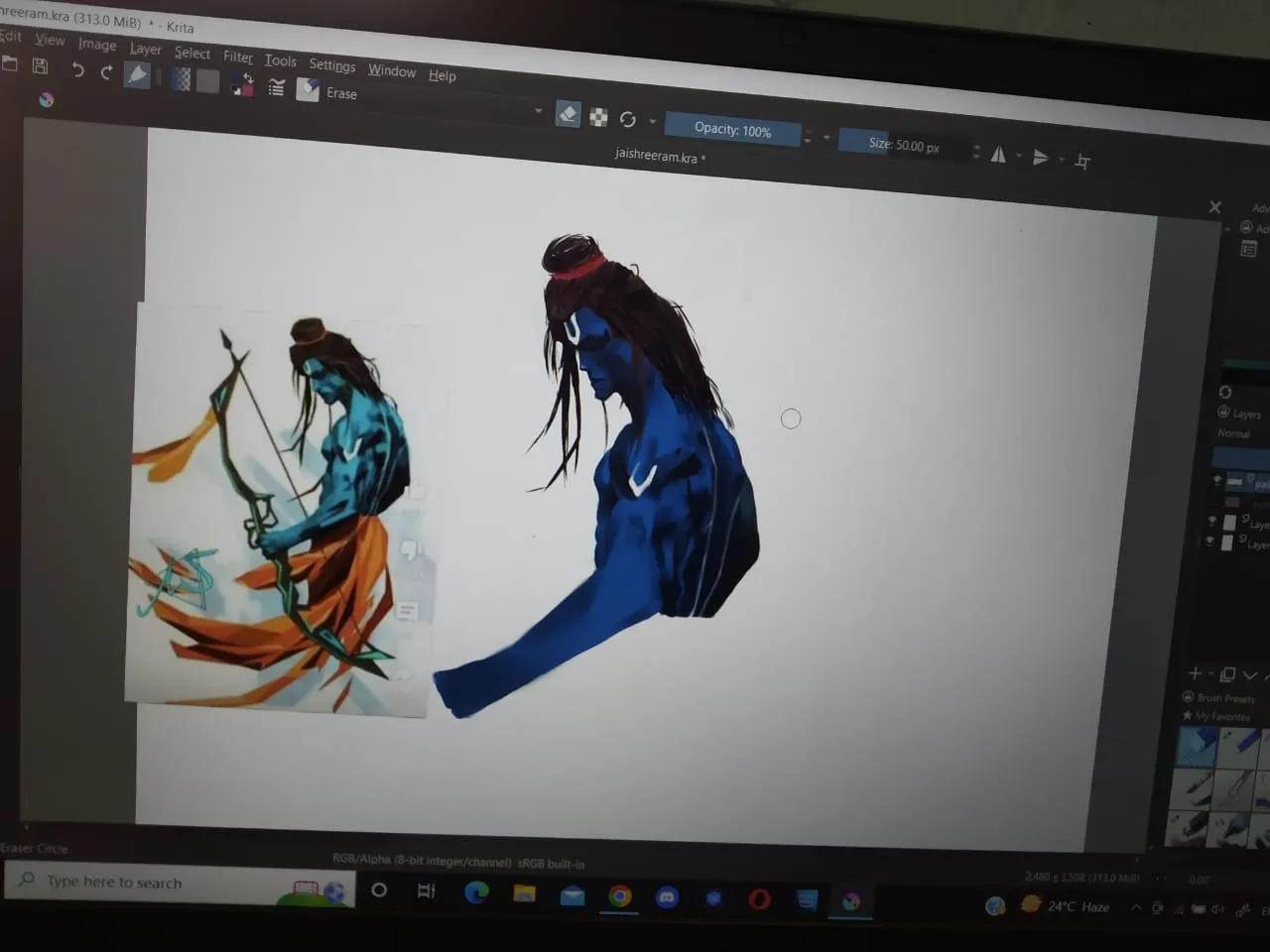1270x952 pixels.
Task: Click the Size stepper arrows
Action: pyautogui.click(x=976, y=152)
